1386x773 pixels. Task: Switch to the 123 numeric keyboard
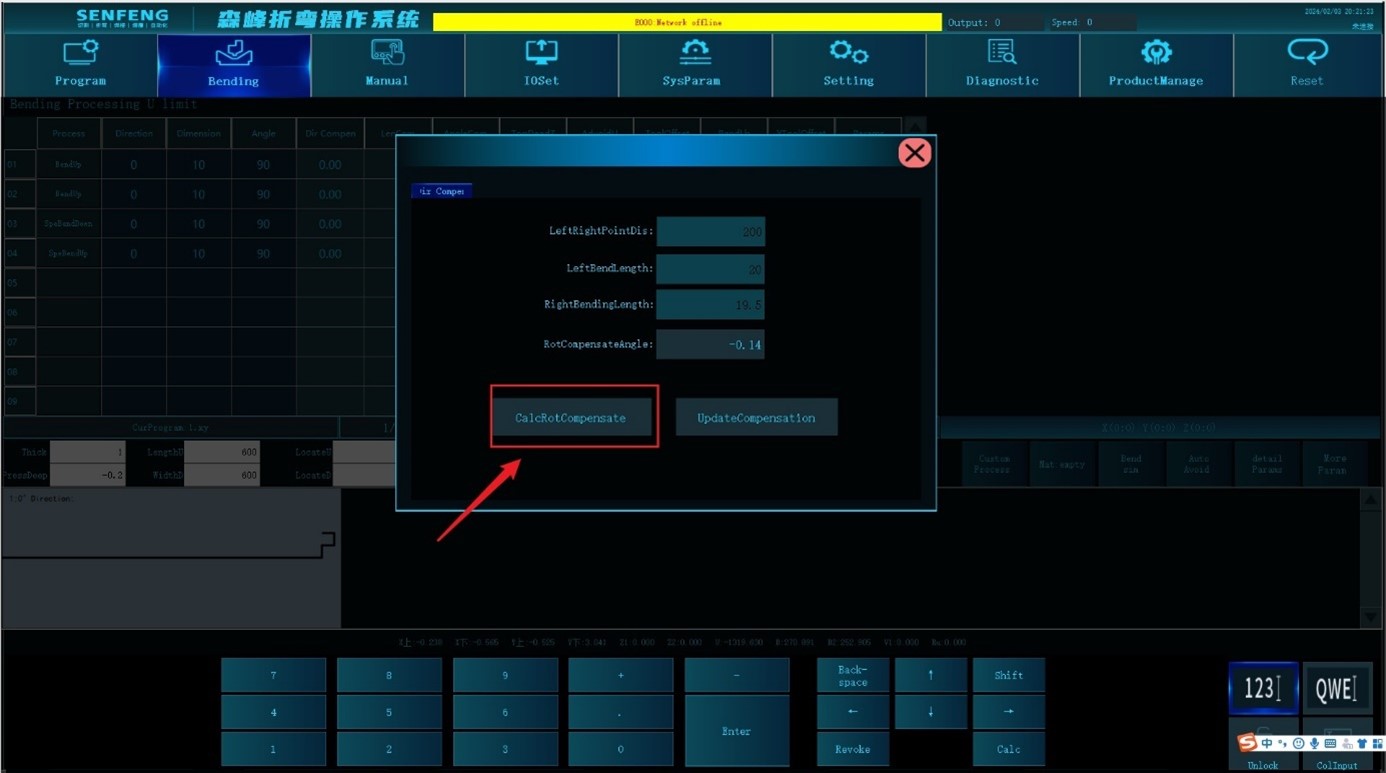click(1263, 688)
